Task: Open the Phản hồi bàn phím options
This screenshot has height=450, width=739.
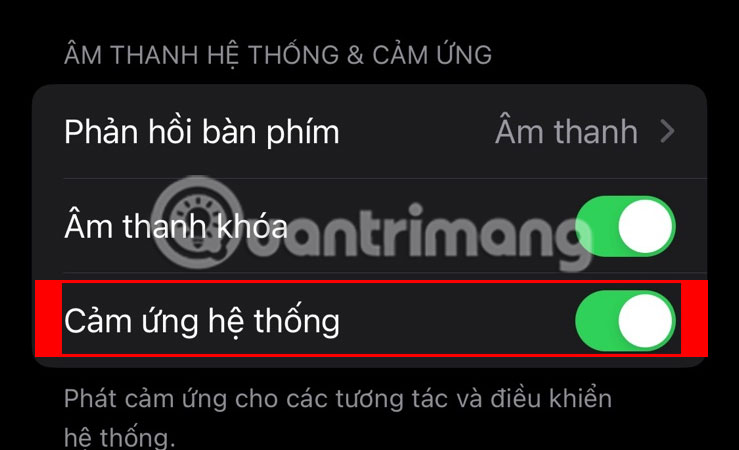Action: pyautogui.click(x=370, y=132)
